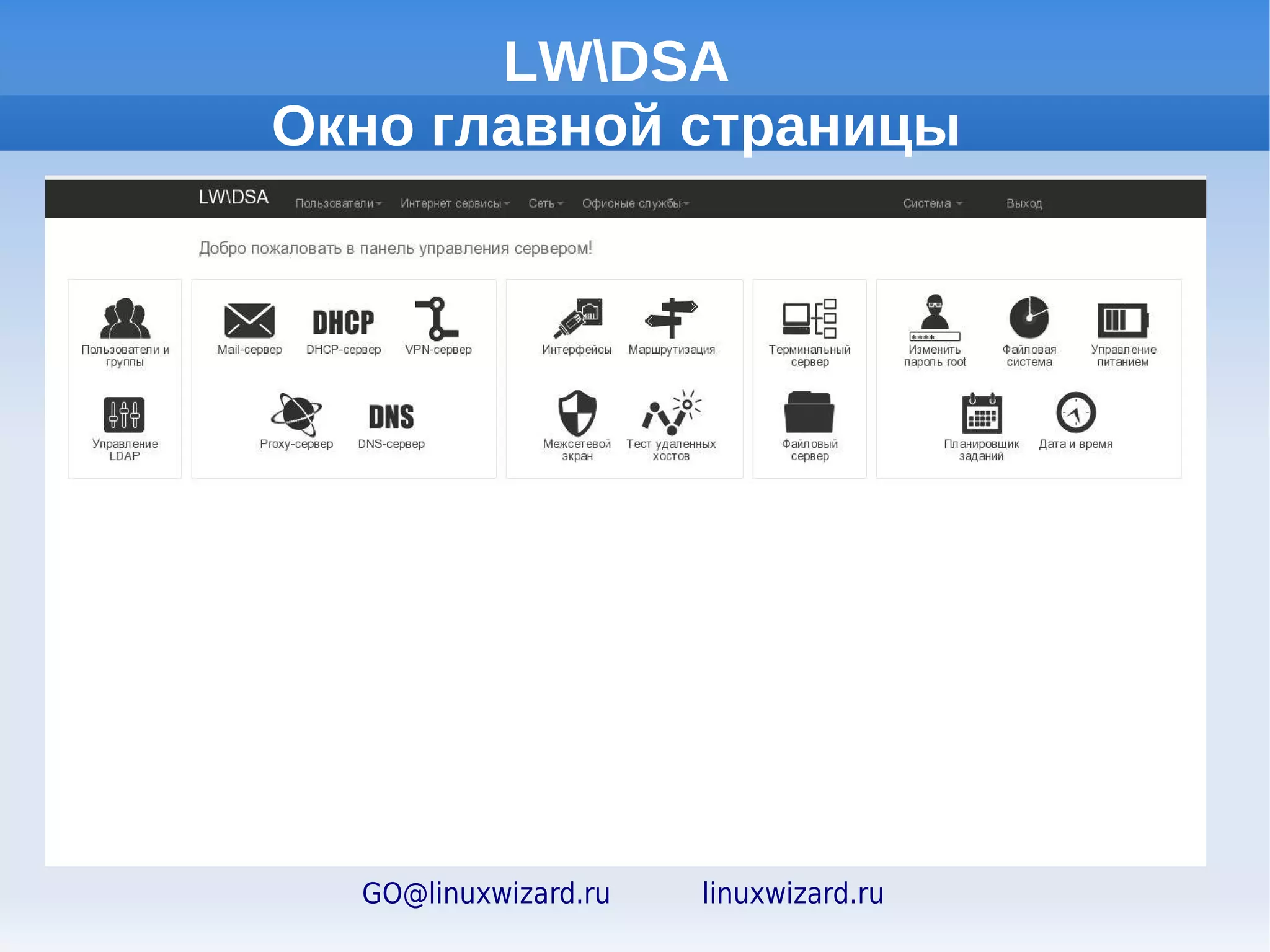Click the Выход logout link
Screen dimensions: 1270x952
pos(1024,203)
